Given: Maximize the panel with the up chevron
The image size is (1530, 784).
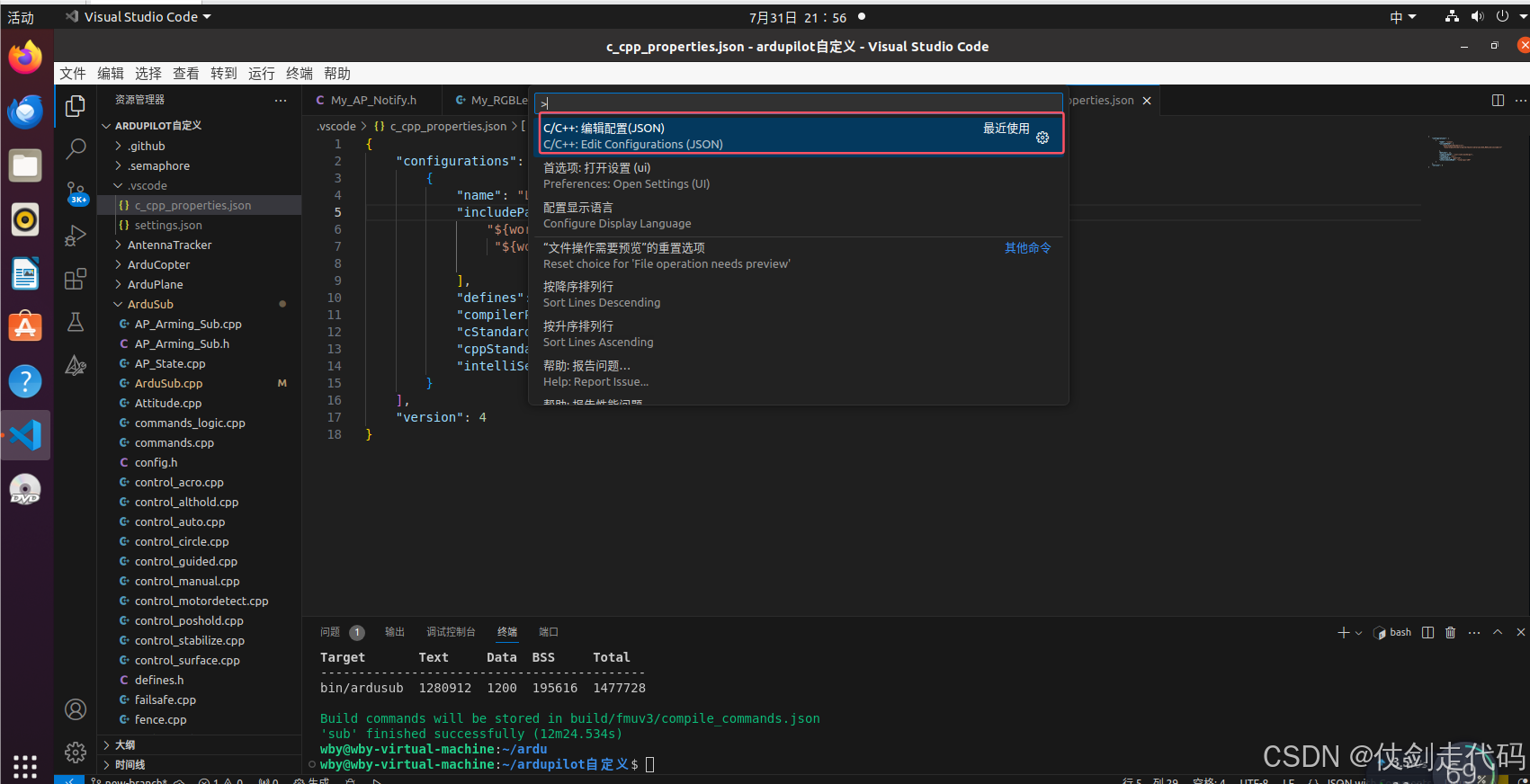Looking at the screenshot, I should [1498, 632].
